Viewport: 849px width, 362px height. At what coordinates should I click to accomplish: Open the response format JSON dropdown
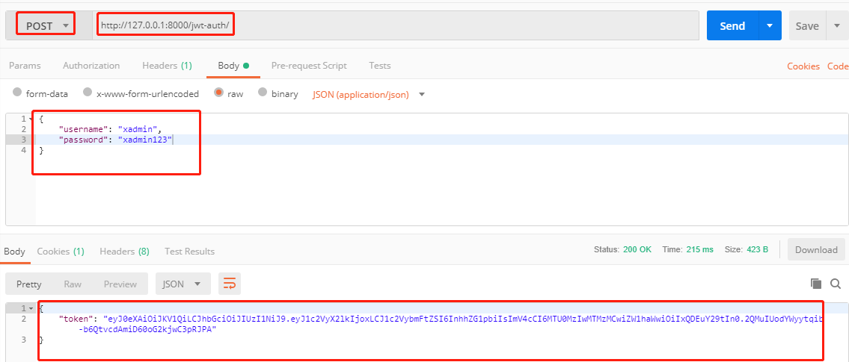[x=182, y=284]
